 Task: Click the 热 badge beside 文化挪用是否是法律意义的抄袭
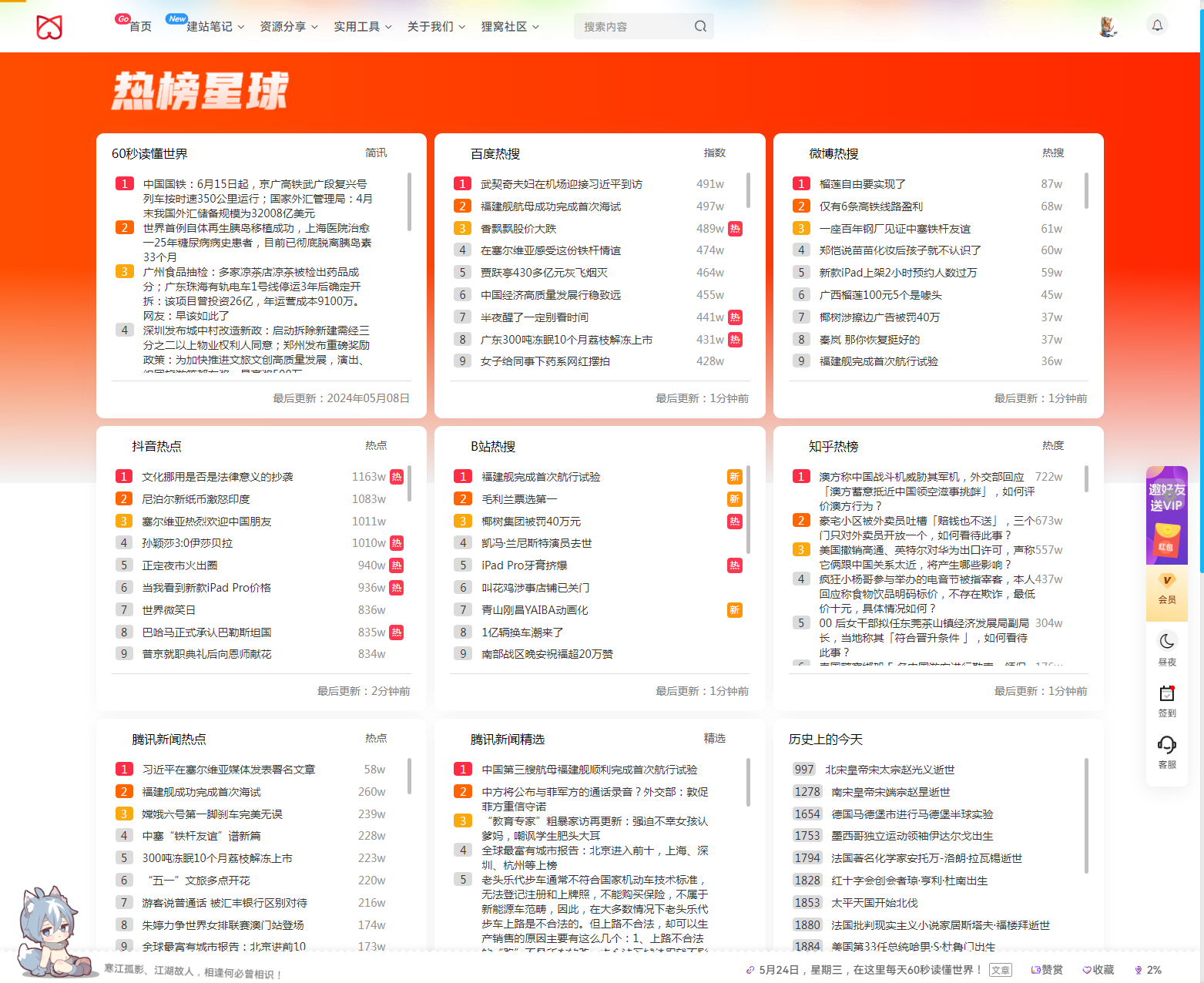pyautogui.click(x=396, y=477)
